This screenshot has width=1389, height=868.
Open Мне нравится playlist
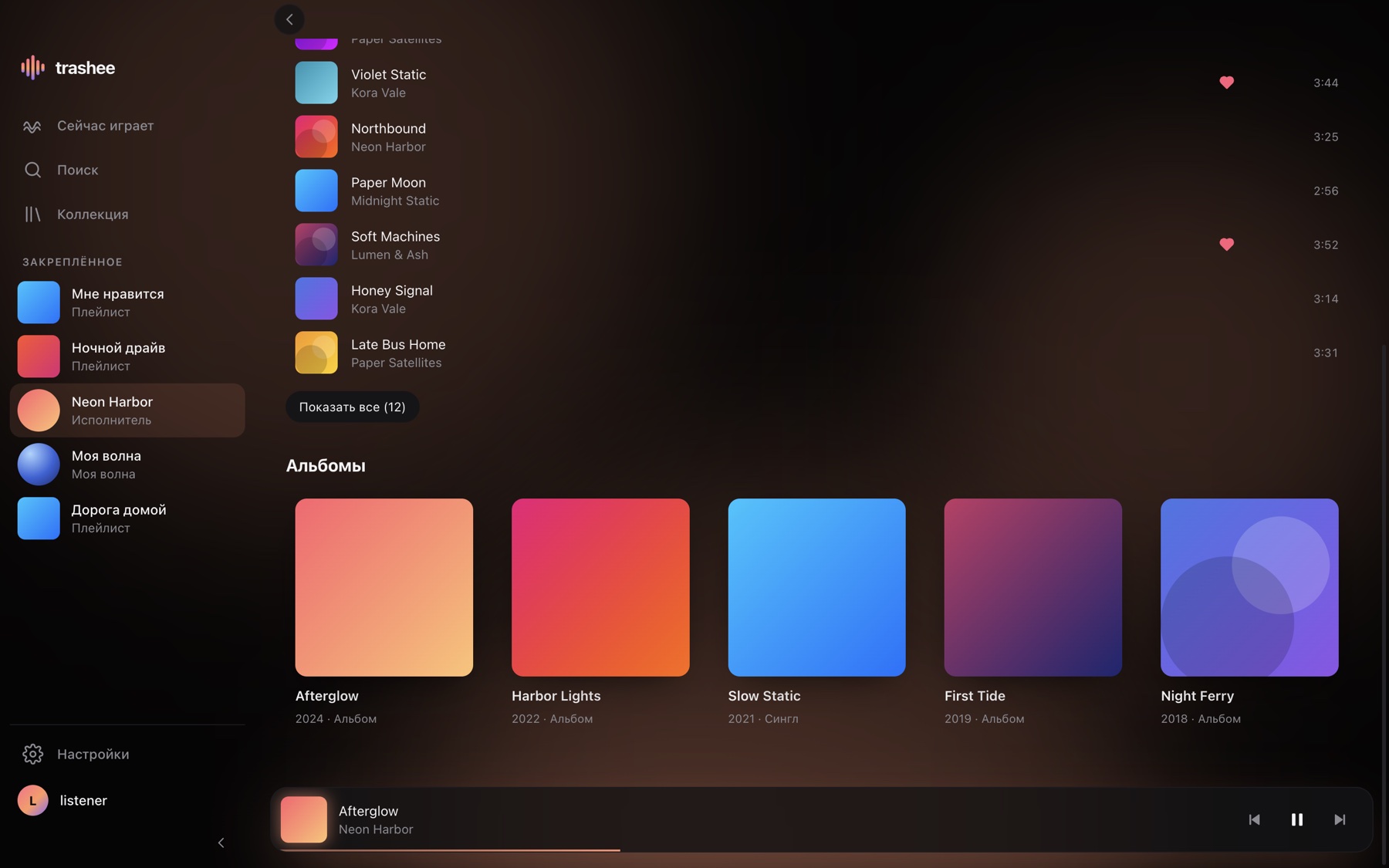point(127,302)
